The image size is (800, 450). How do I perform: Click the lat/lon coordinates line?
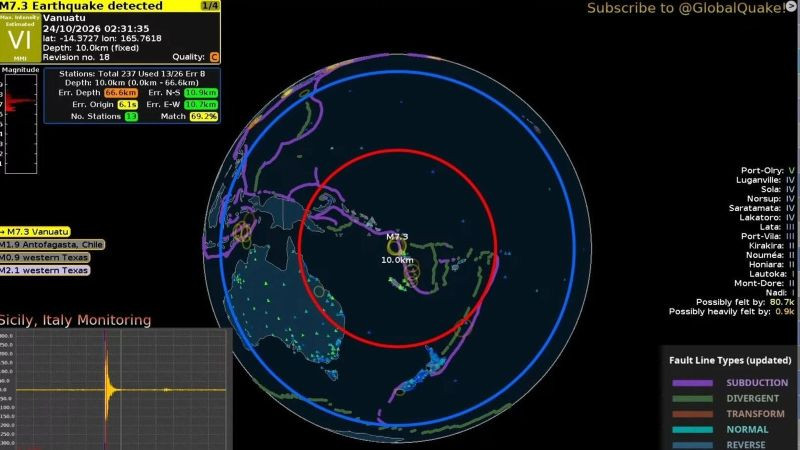(x=102, y=38)
